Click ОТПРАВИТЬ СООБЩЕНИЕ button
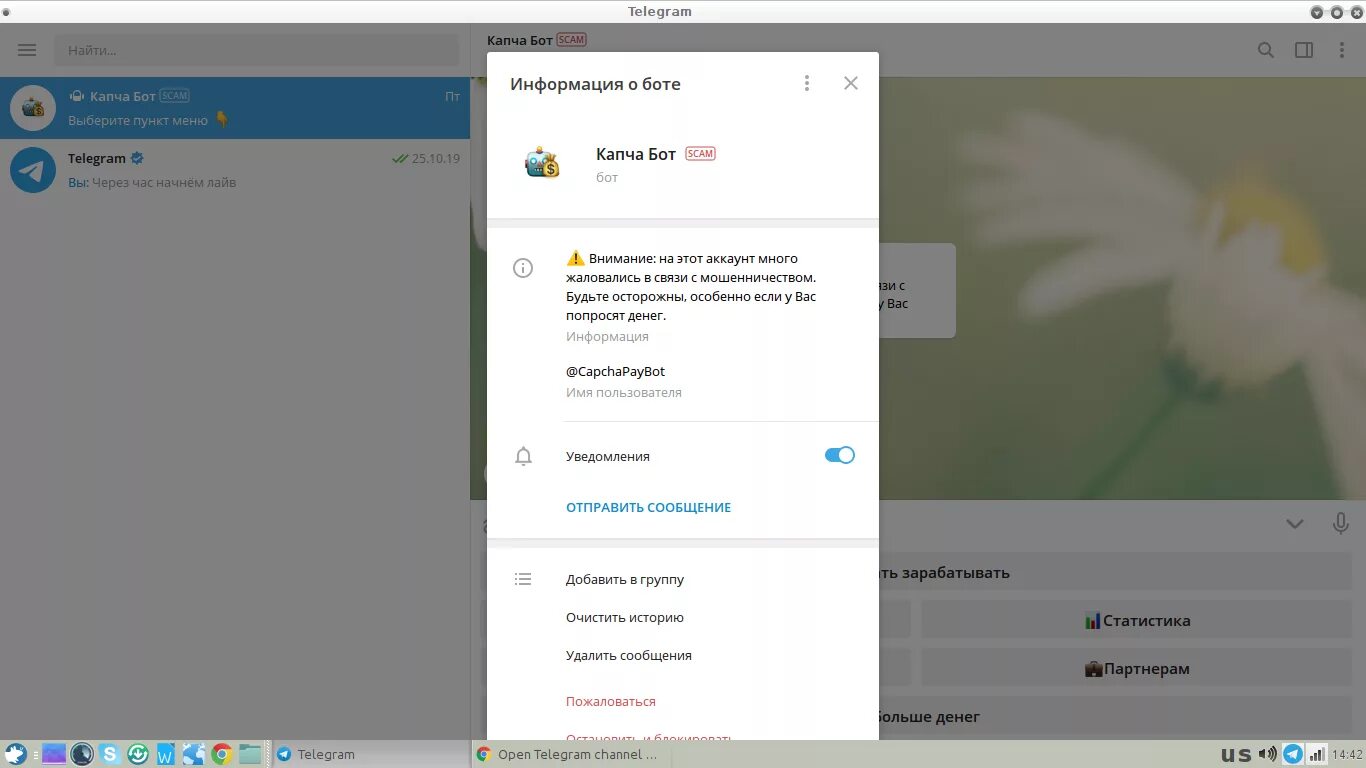 pos(648,507)
